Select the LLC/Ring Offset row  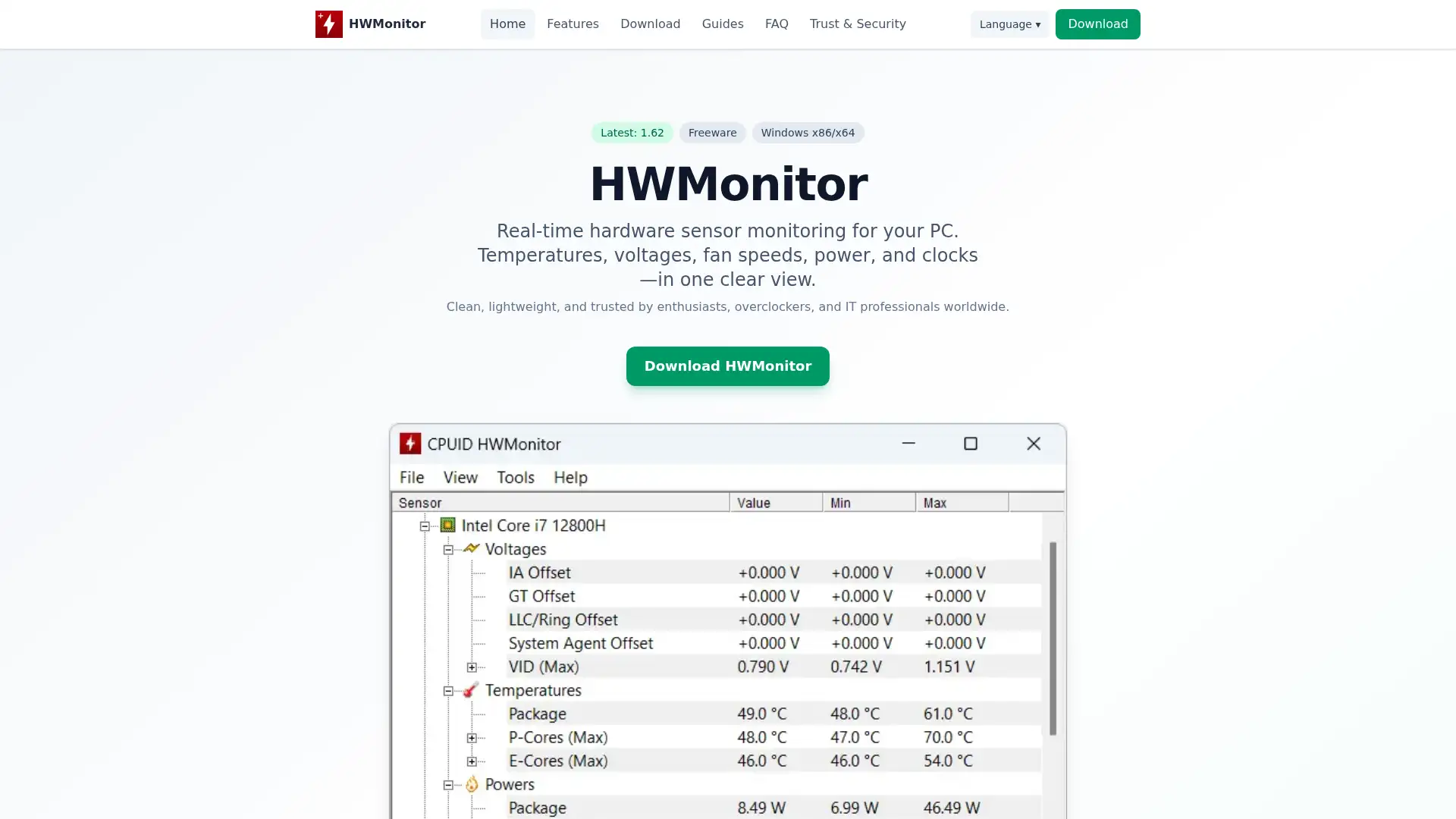[773, 620]
